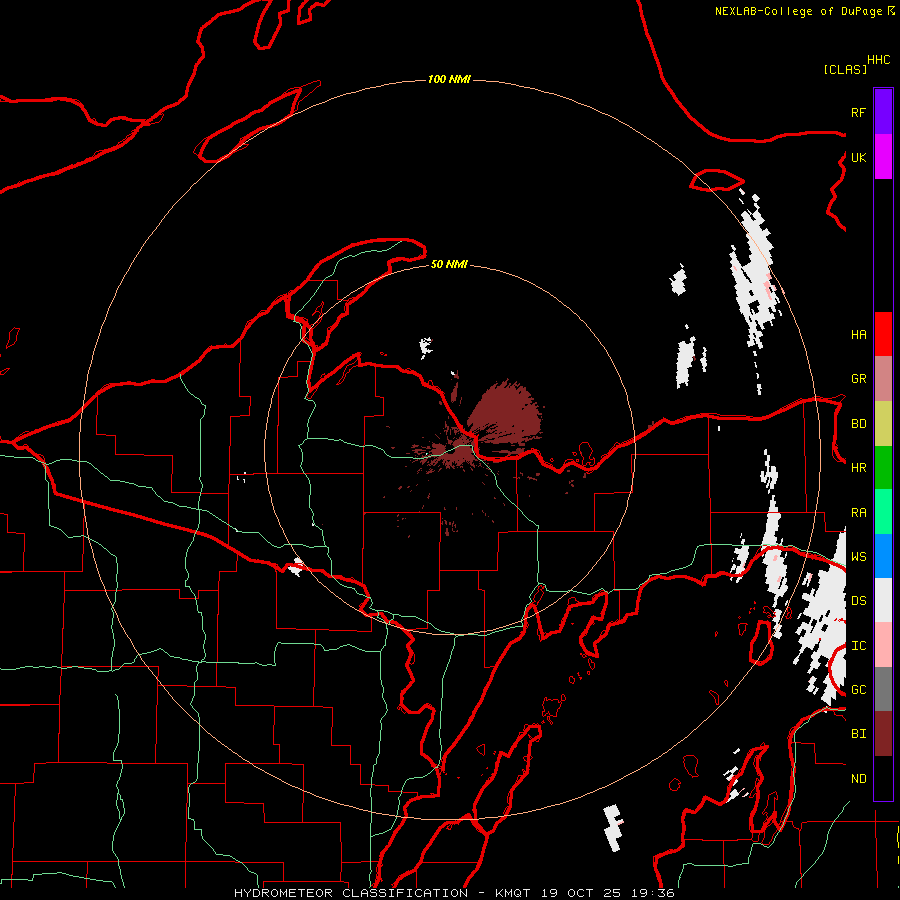The image size is (900, 900).
Task: Click the IC pink legend swatch
Action: tap(883, 645)
